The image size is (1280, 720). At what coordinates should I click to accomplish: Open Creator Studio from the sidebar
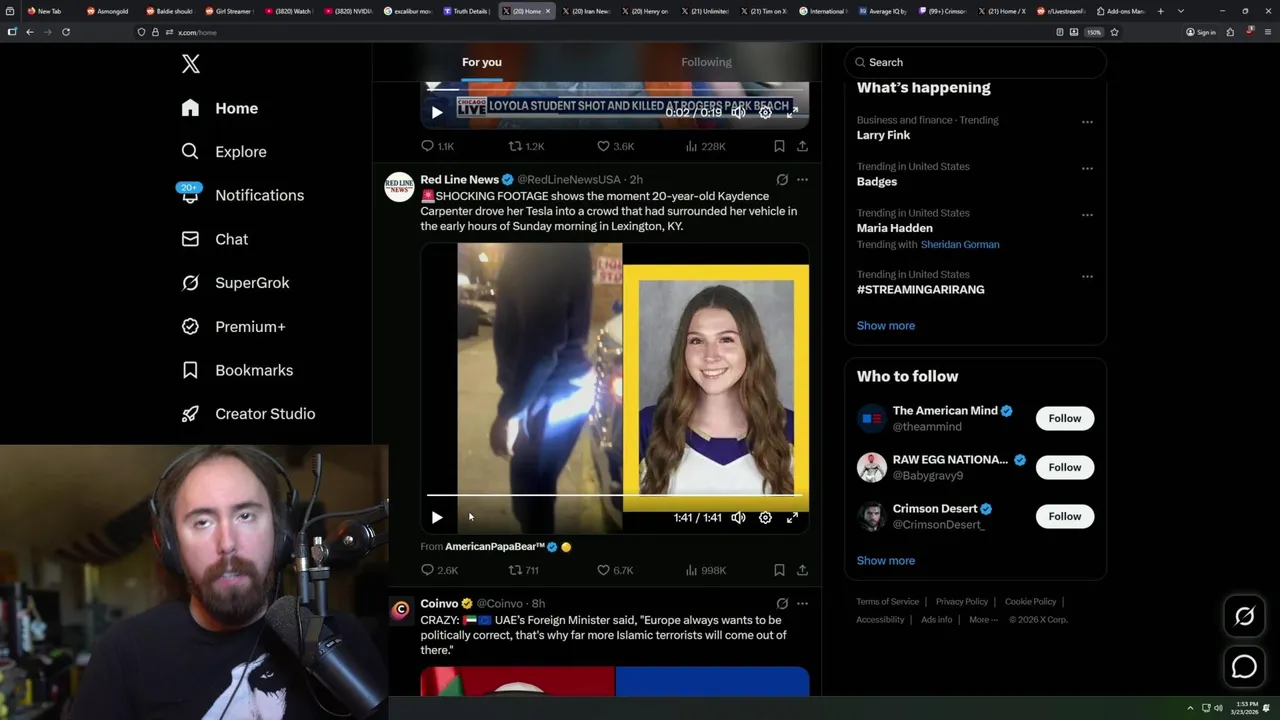coord(248,414)
